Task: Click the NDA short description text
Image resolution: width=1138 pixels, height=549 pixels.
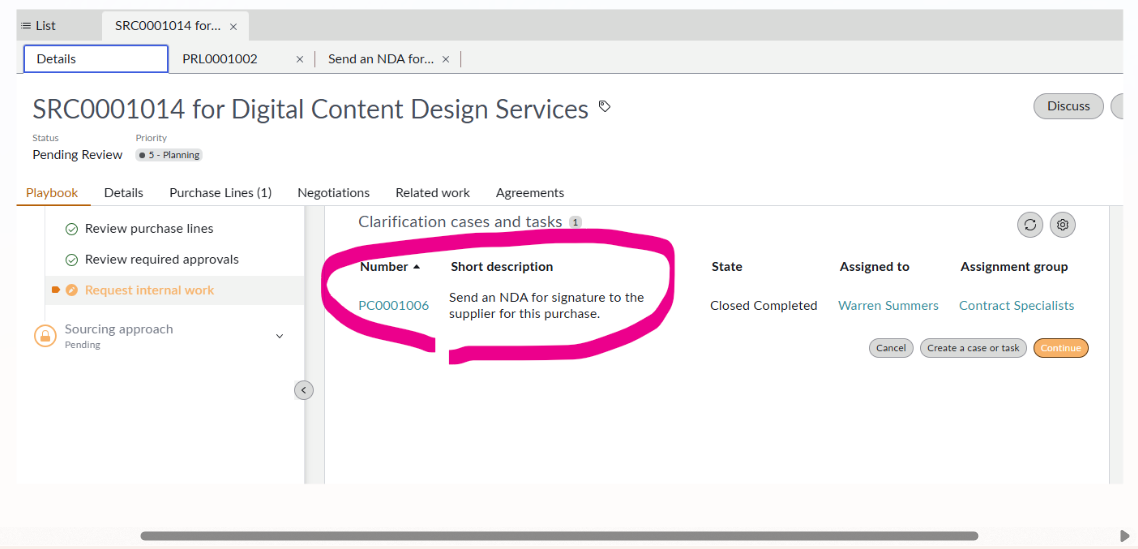Action: (547, 306)
